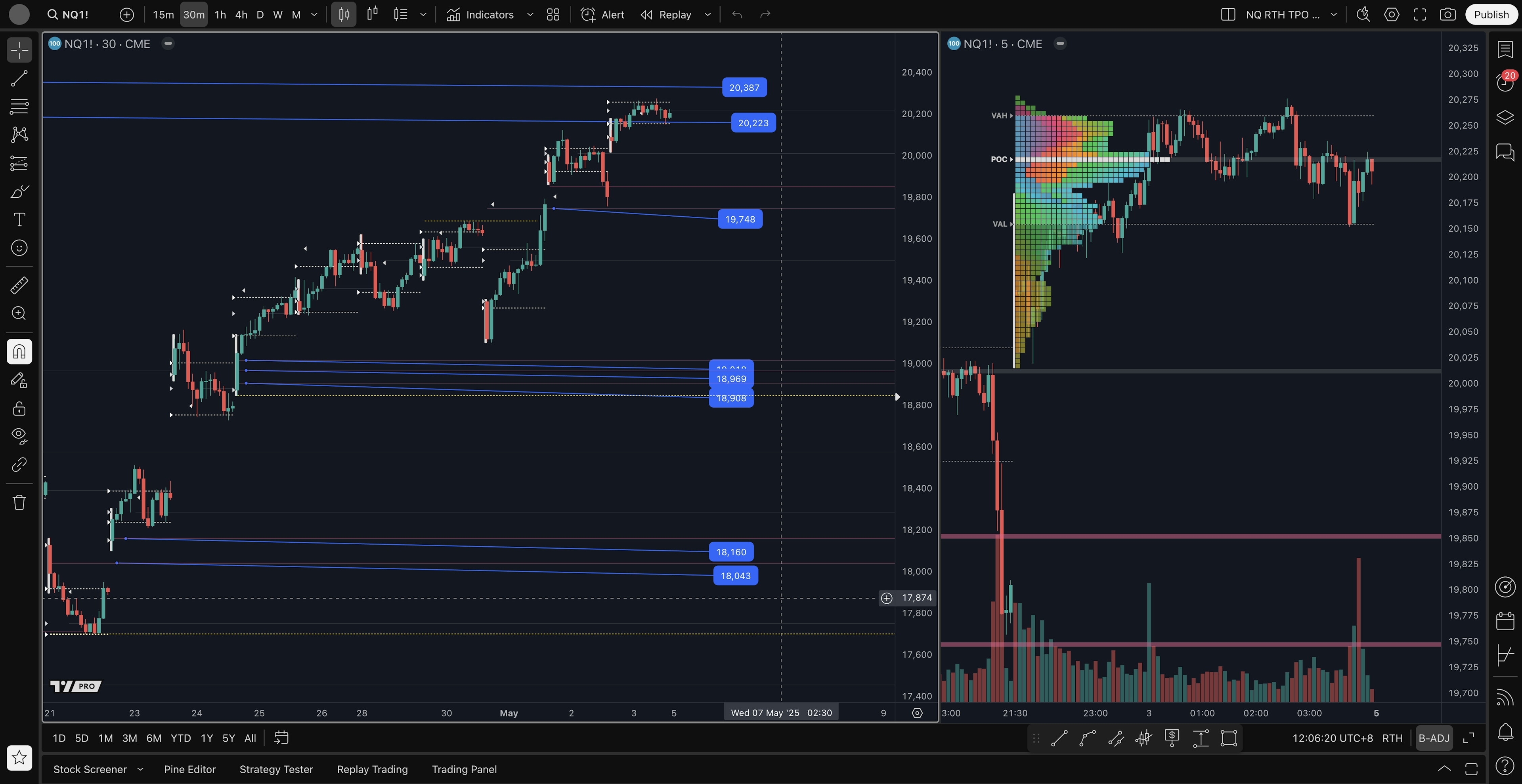Click the NQ1! symbol search field
Viewport: 1522px width, 784px height.
(x=75, y=15)
